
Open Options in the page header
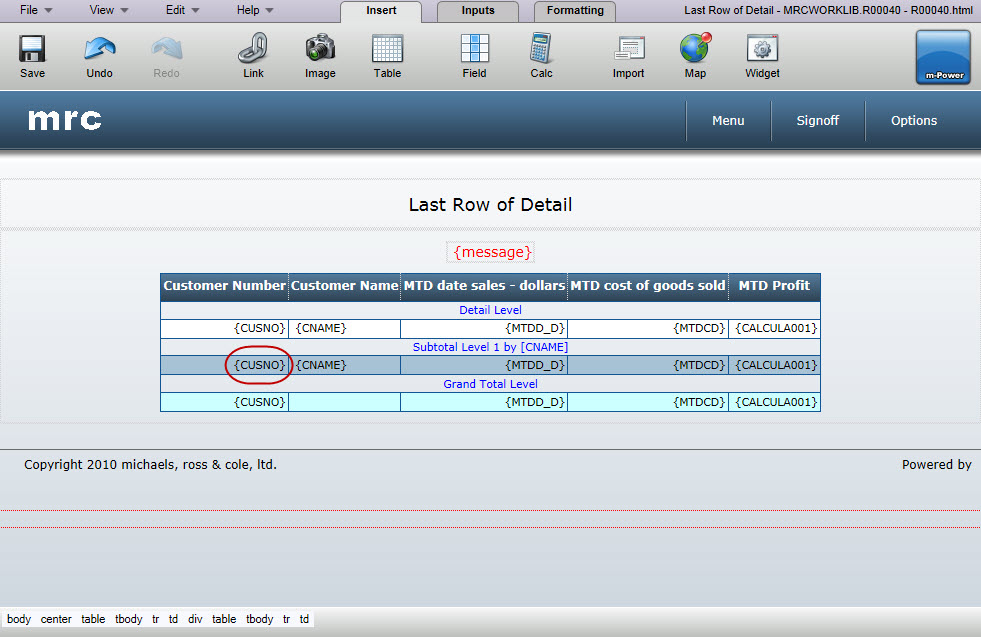point(914,121)
